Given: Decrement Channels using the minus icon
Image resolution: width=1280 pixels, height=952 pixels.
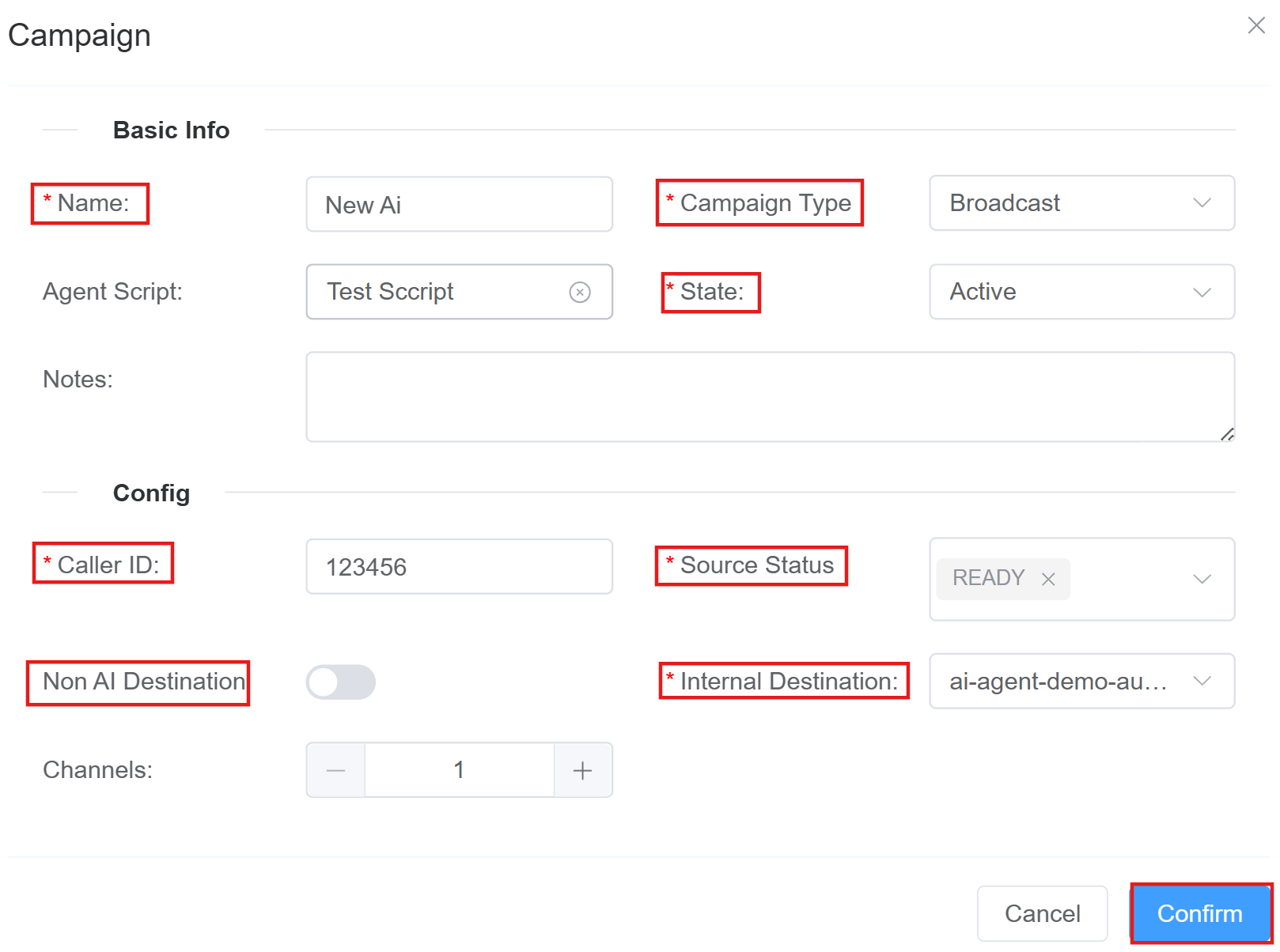Looking at the screenshot, I should point(335,769).
